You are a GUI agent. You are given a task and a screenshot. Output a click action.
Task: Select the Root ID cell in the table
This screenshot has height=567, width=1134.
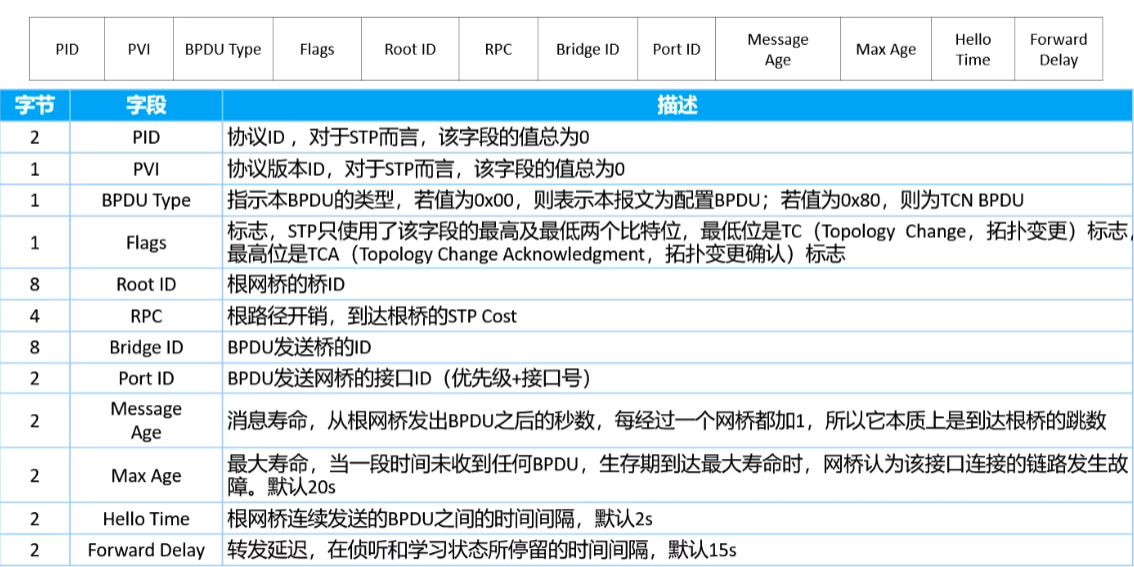click(x=146, y=284)
